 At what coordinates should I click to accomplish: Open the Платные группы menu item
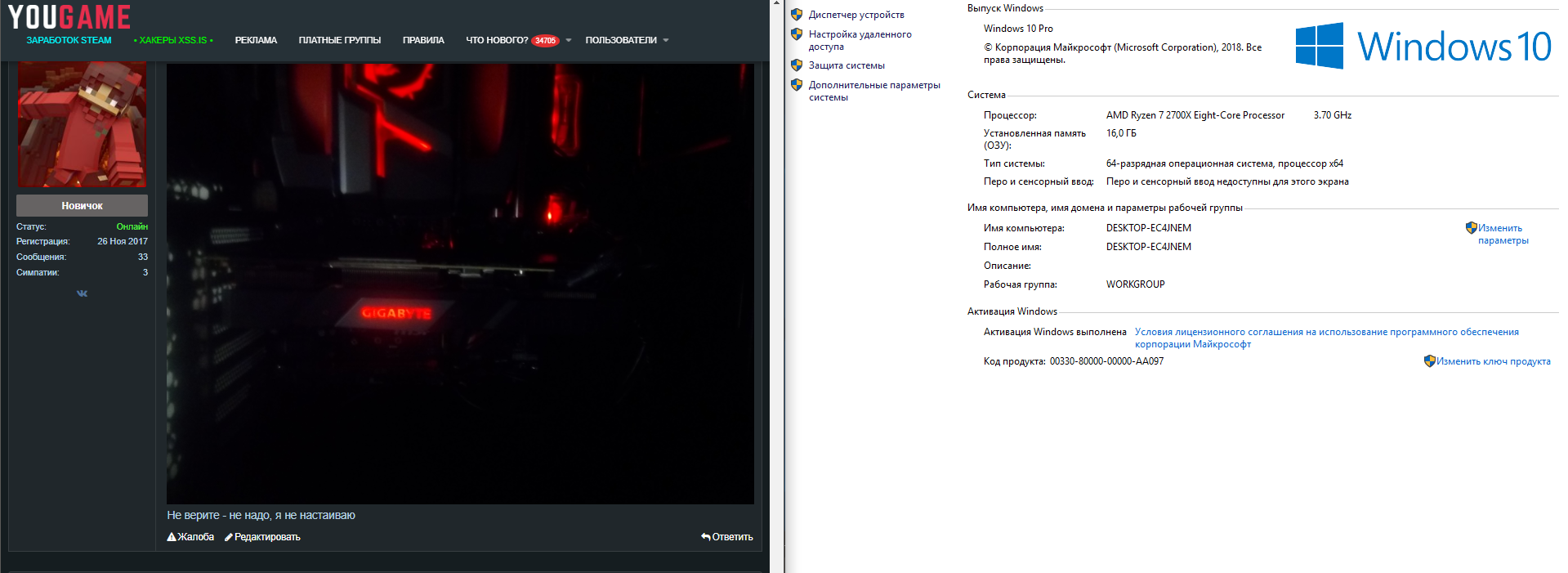pyautogui.click(x=339, y=40)
